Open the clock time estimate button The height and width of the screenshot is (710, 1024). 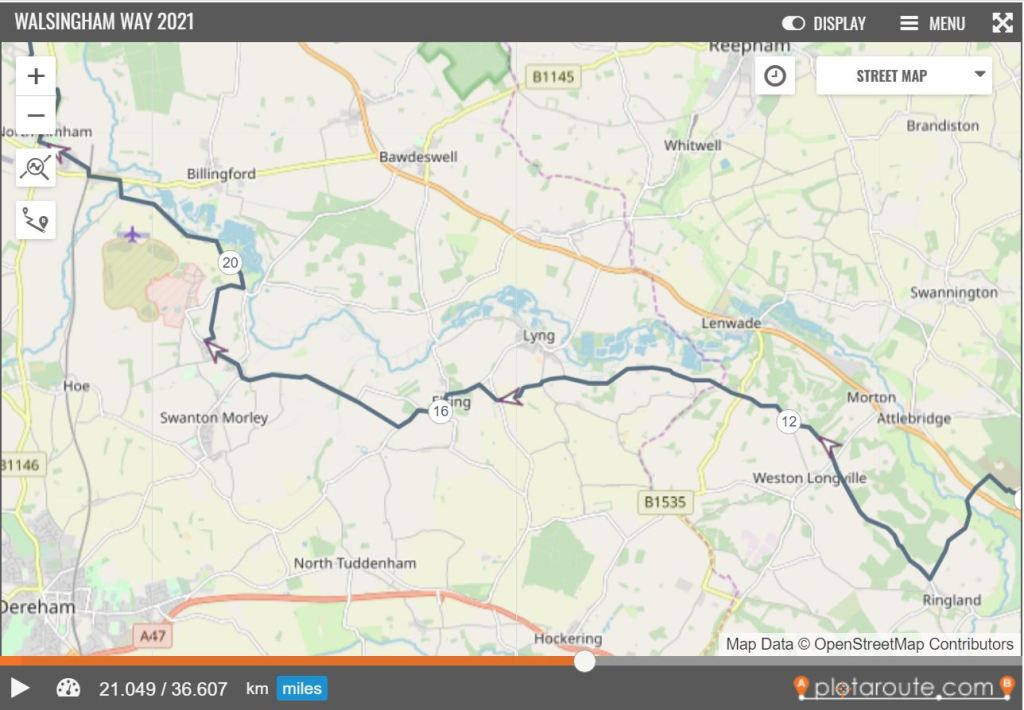(775, 76)
